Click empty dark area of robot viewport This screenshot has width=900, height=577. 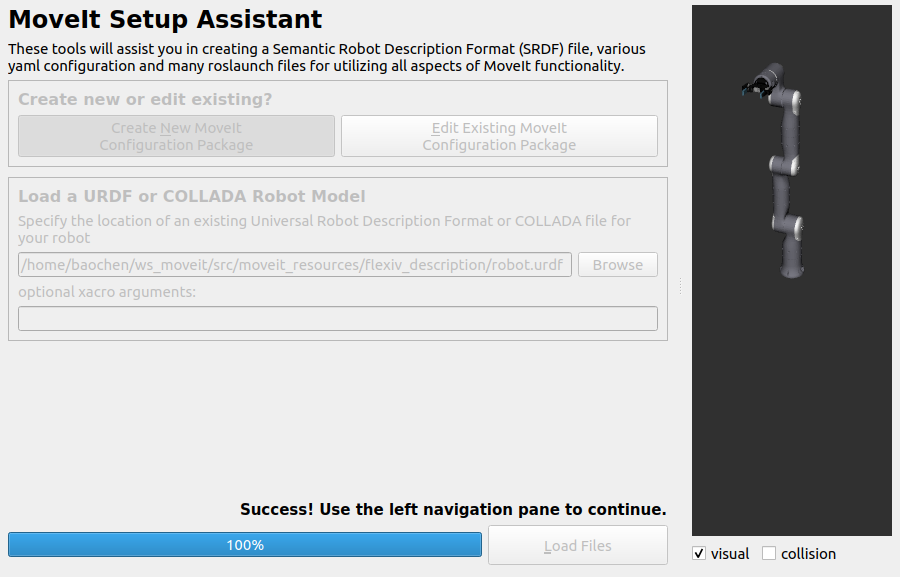(792, 402)
